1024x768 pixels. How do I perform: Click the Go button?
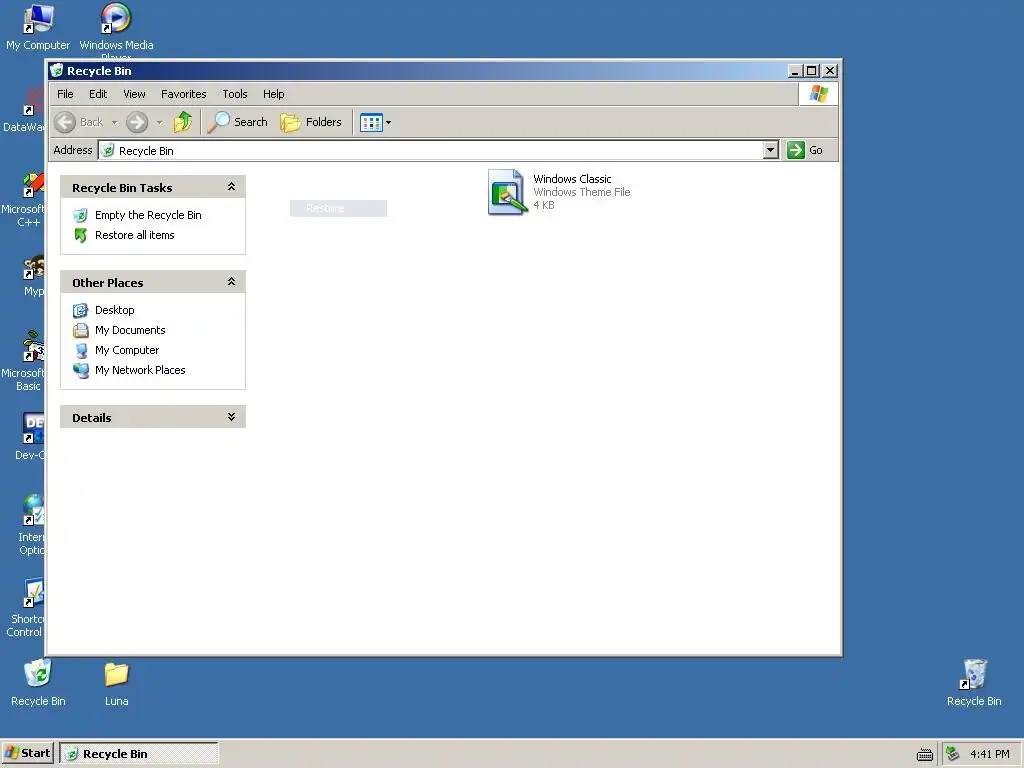805,150
